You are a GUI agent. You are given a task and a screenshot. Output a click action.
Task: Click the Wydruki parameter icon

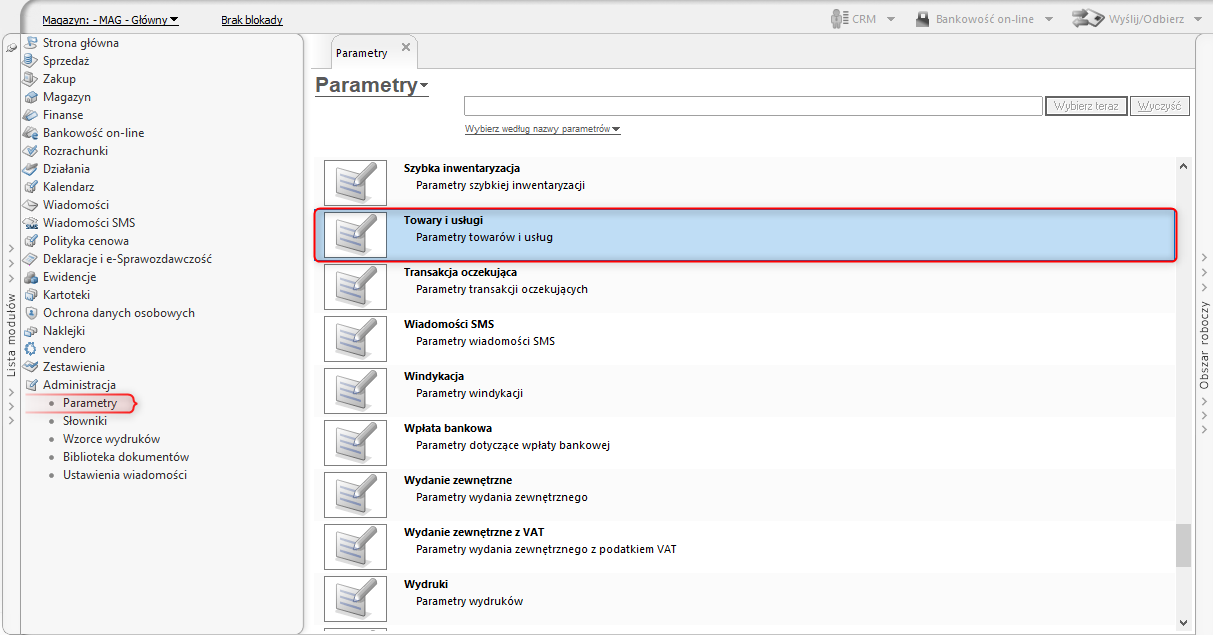pyautogui.click(x=355, y=598)
